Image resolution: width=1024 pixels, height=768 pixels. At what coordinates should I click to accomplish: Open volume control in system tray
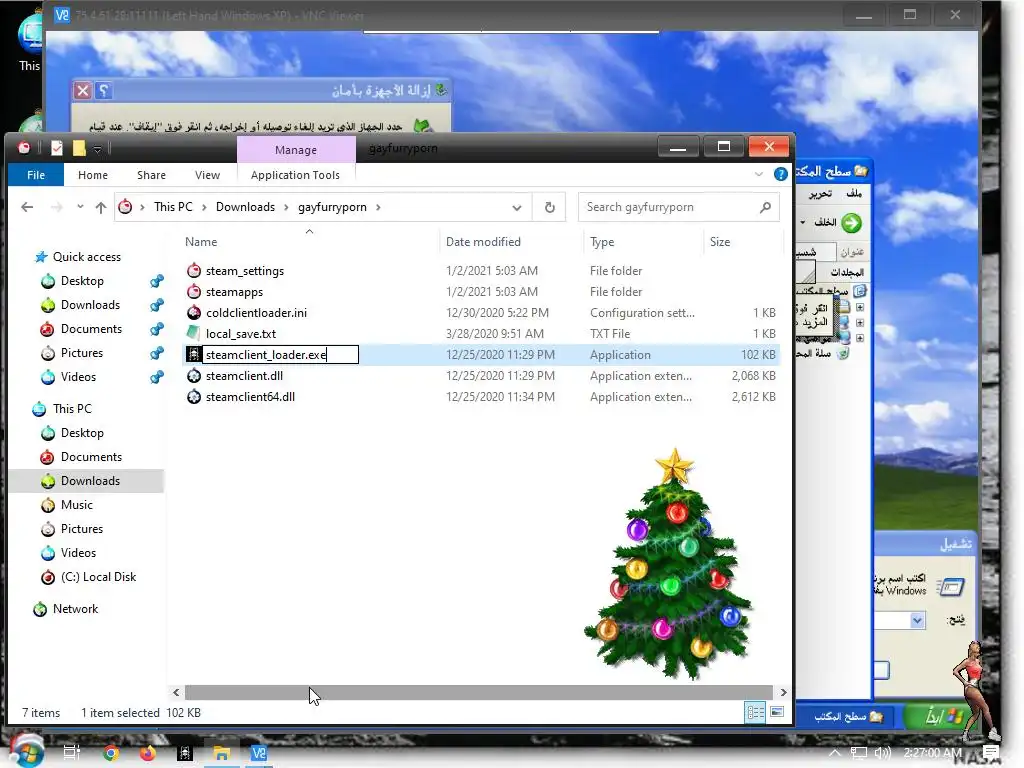882,753
